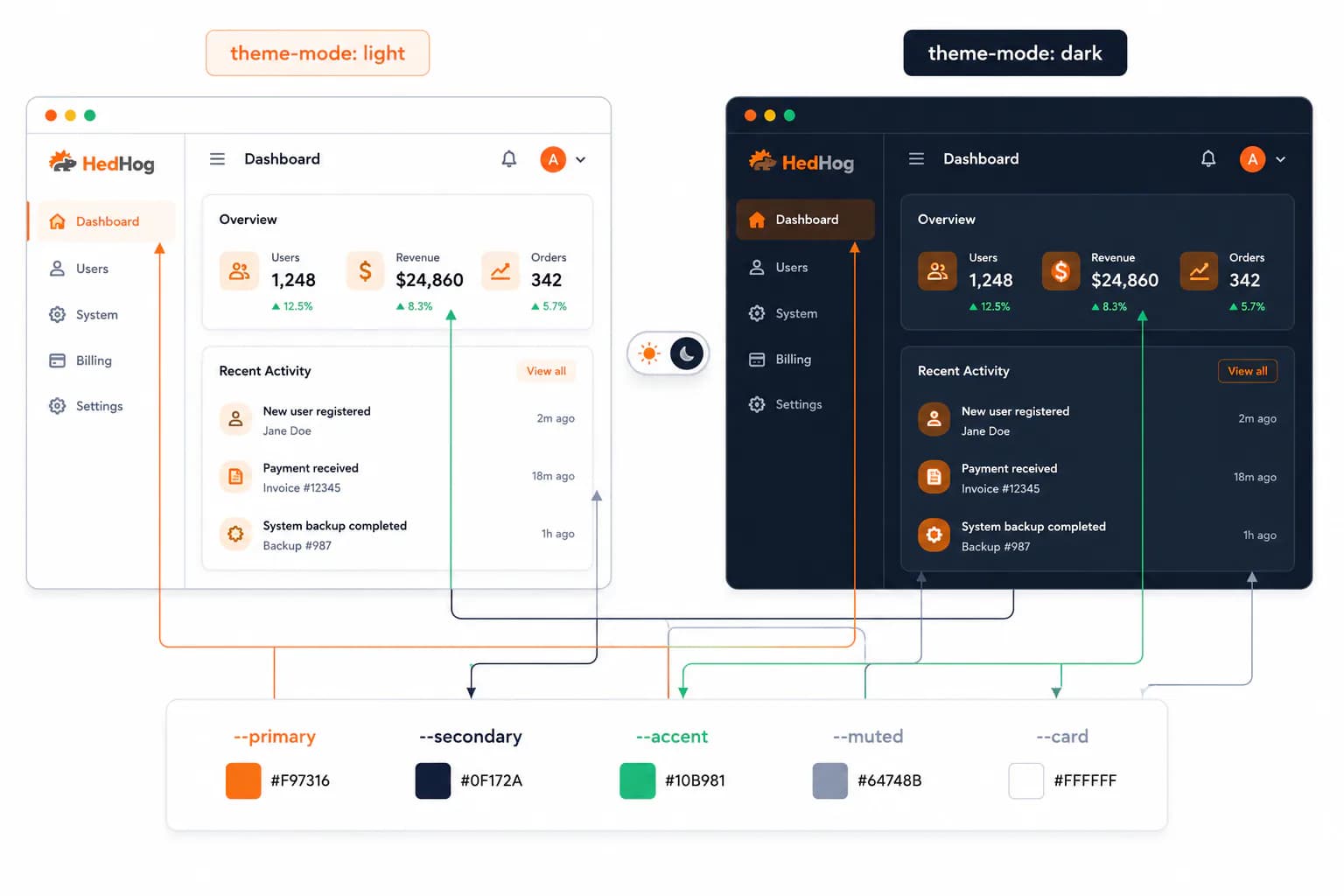
Task: Select Dashboard in the light sidebar
Action: tap(101, 221)
